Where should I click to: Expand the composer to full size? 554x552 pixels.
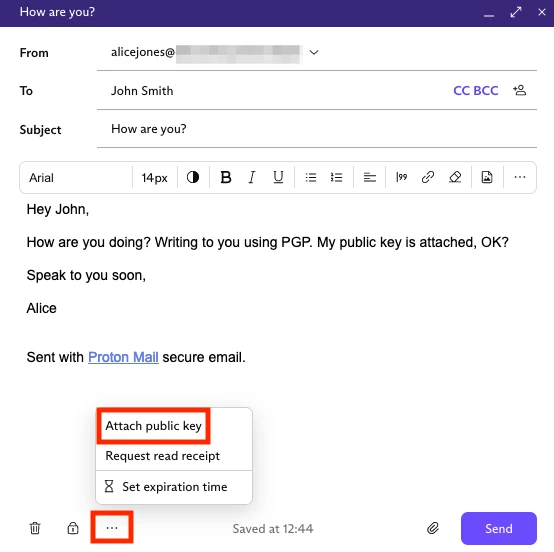click(516, 12)
